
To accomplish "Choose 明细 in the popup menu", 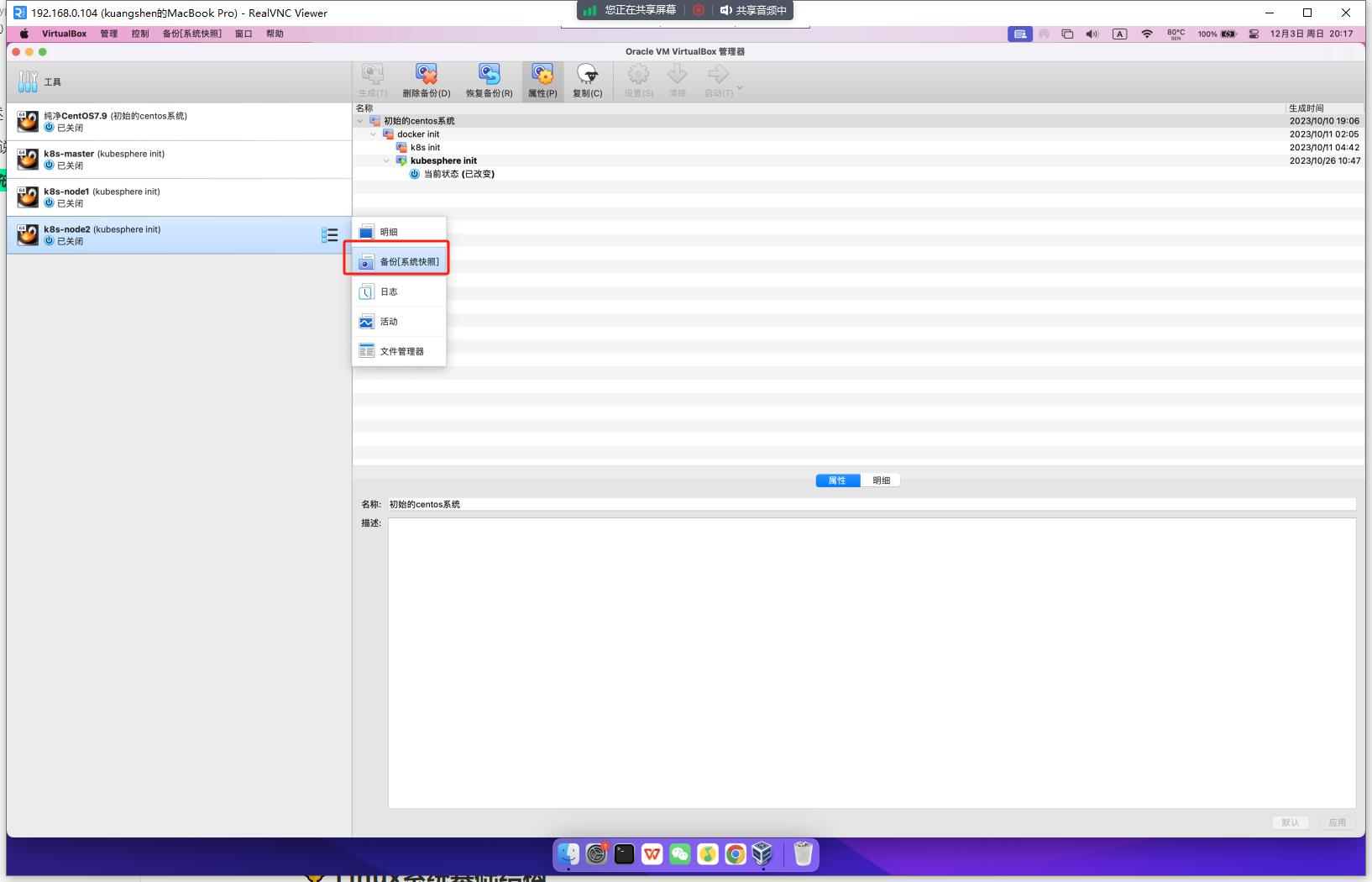I will tap(399, 232).
